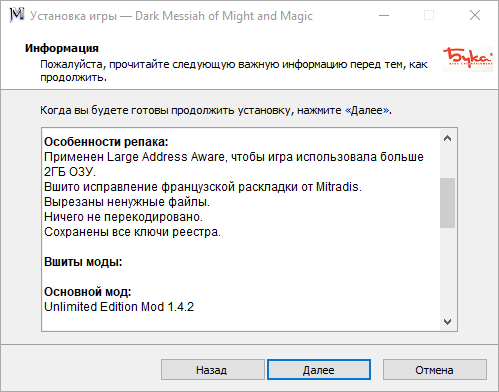Click the Назад button
Image resolution: width=499 pixels, height=392 pixels.
[213, 370]
